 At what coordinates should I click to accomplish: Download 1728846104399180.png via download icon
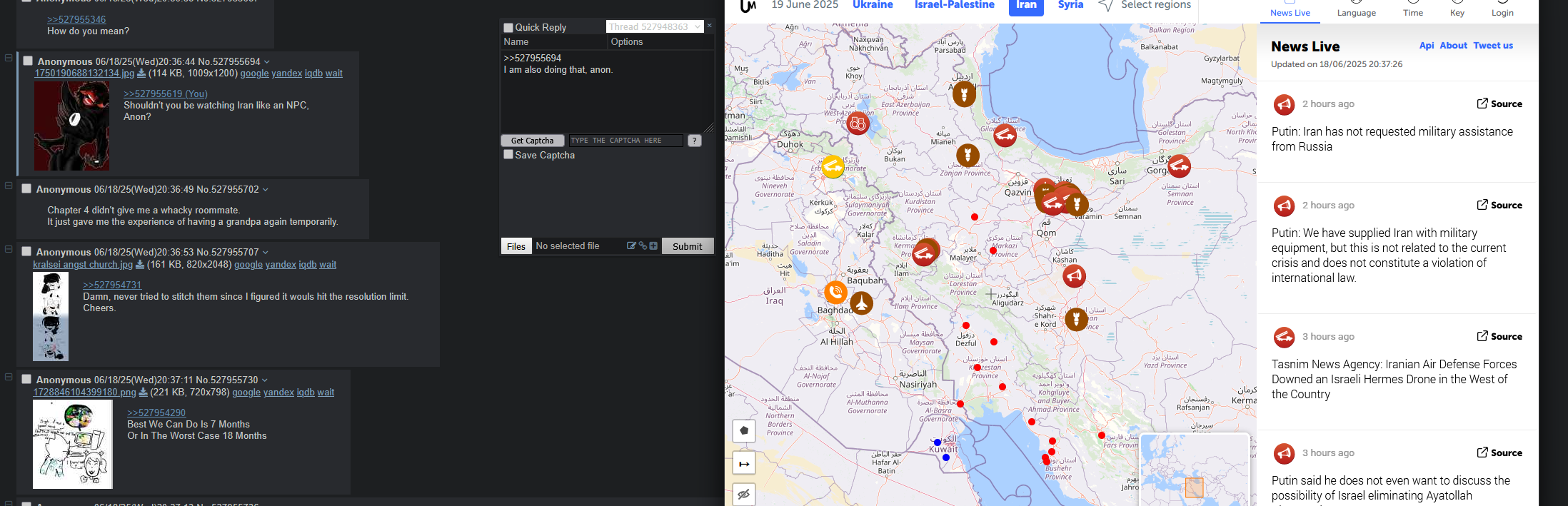click(143, 392)
